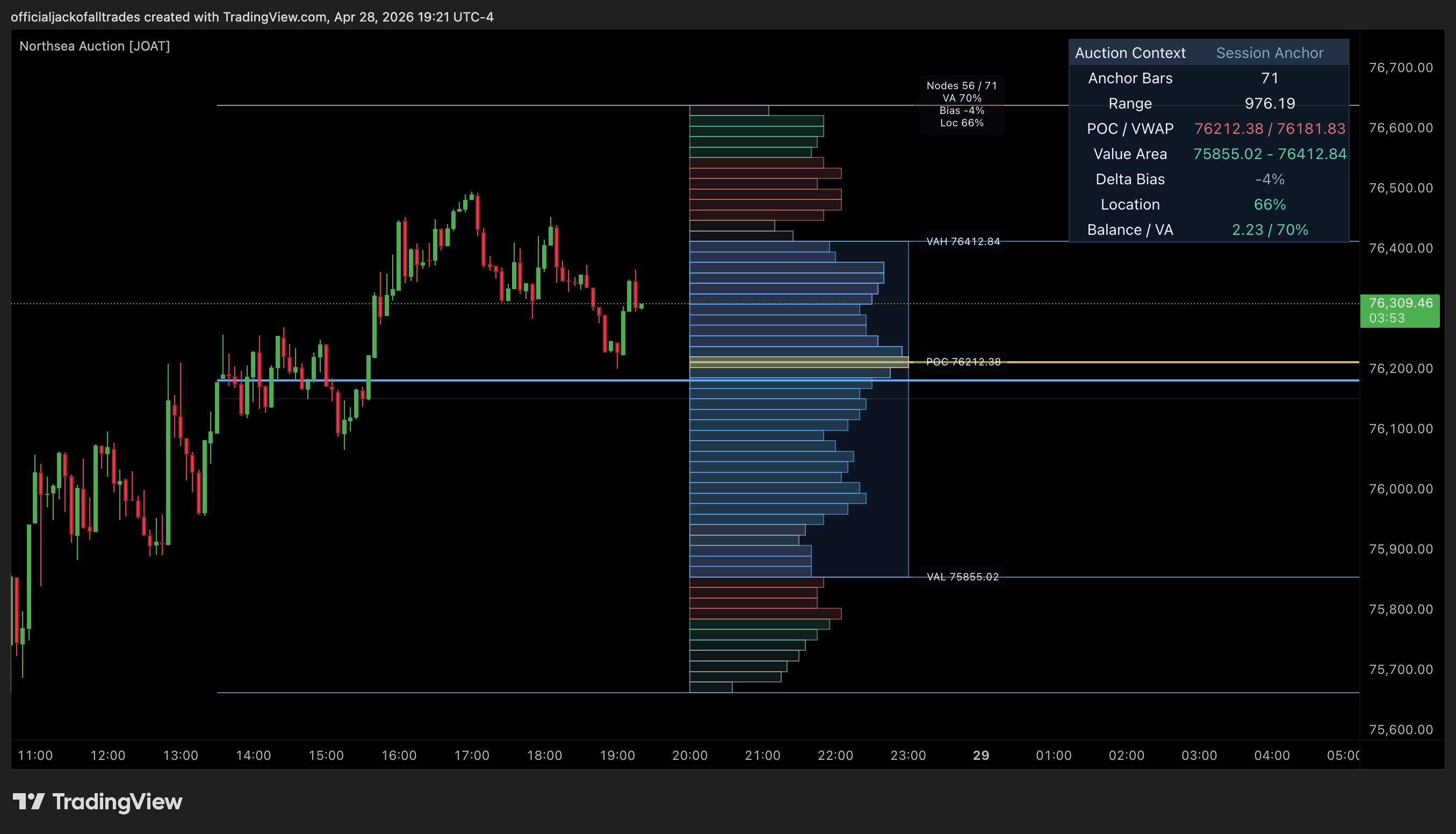Click the 29 date marker on time axis
The width and height of the screenshot is (1456, 834).
point(981,755)
